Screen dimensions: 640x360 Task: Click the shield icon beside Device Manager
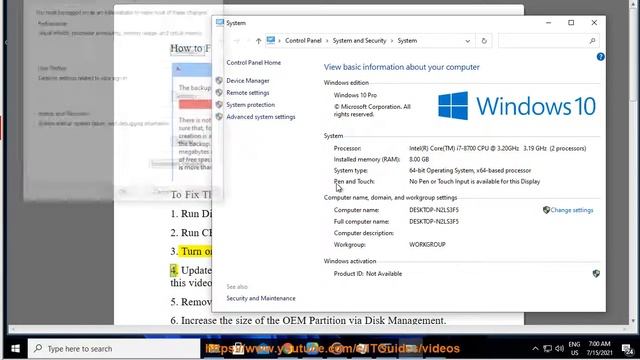[x=219, y=80]
